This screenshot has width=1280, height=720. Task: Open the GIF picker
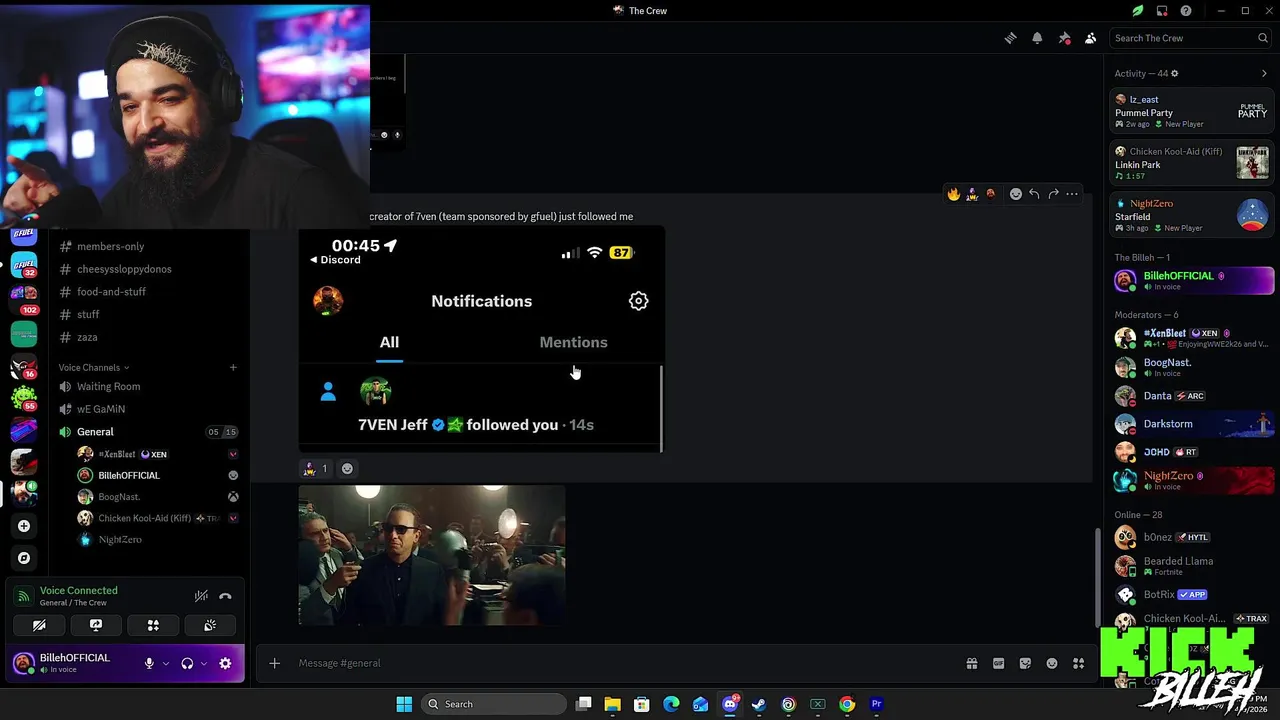(998, 663)
